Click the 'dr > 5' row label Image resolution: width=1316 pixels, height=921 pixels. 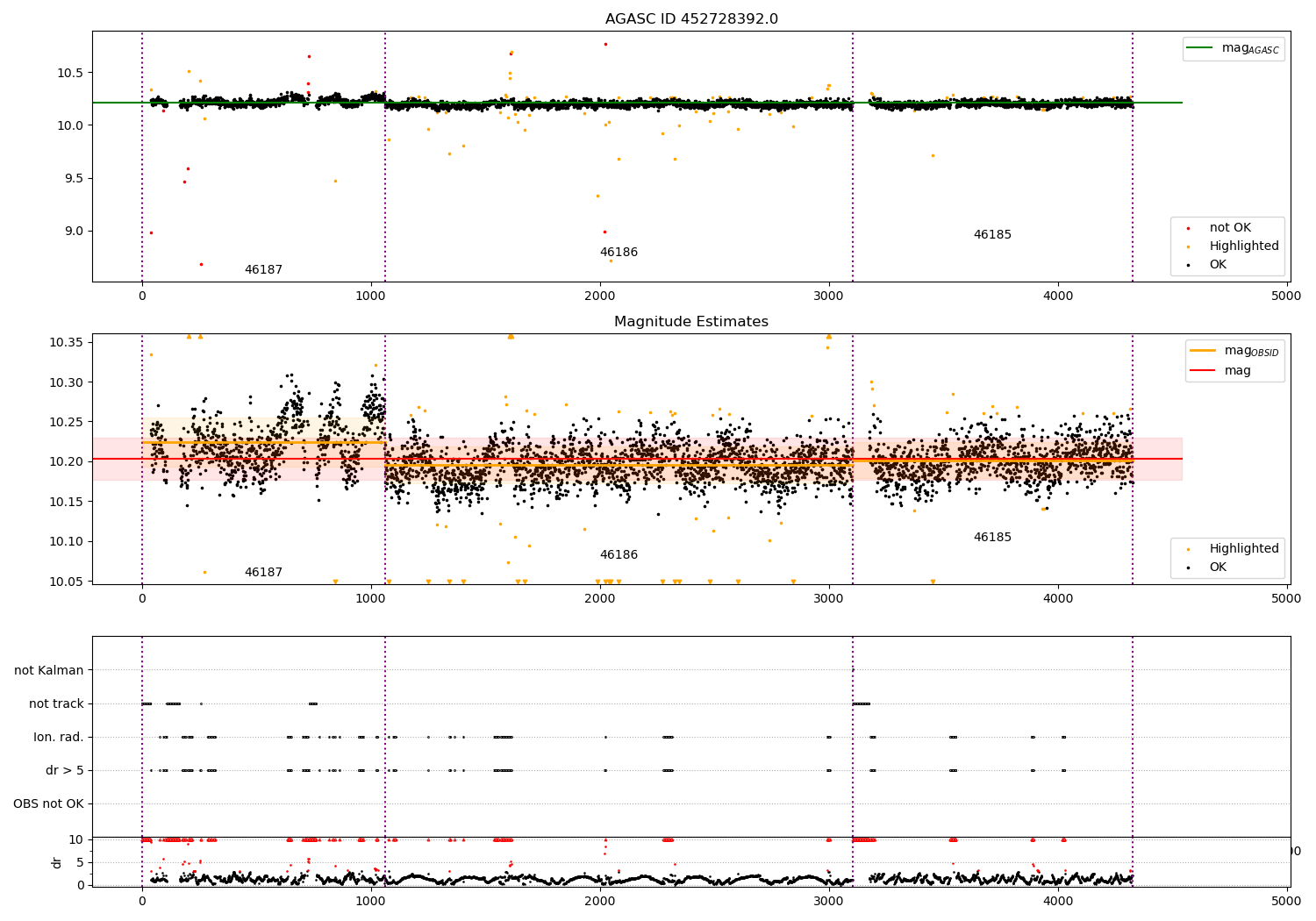tap(65, 771)
